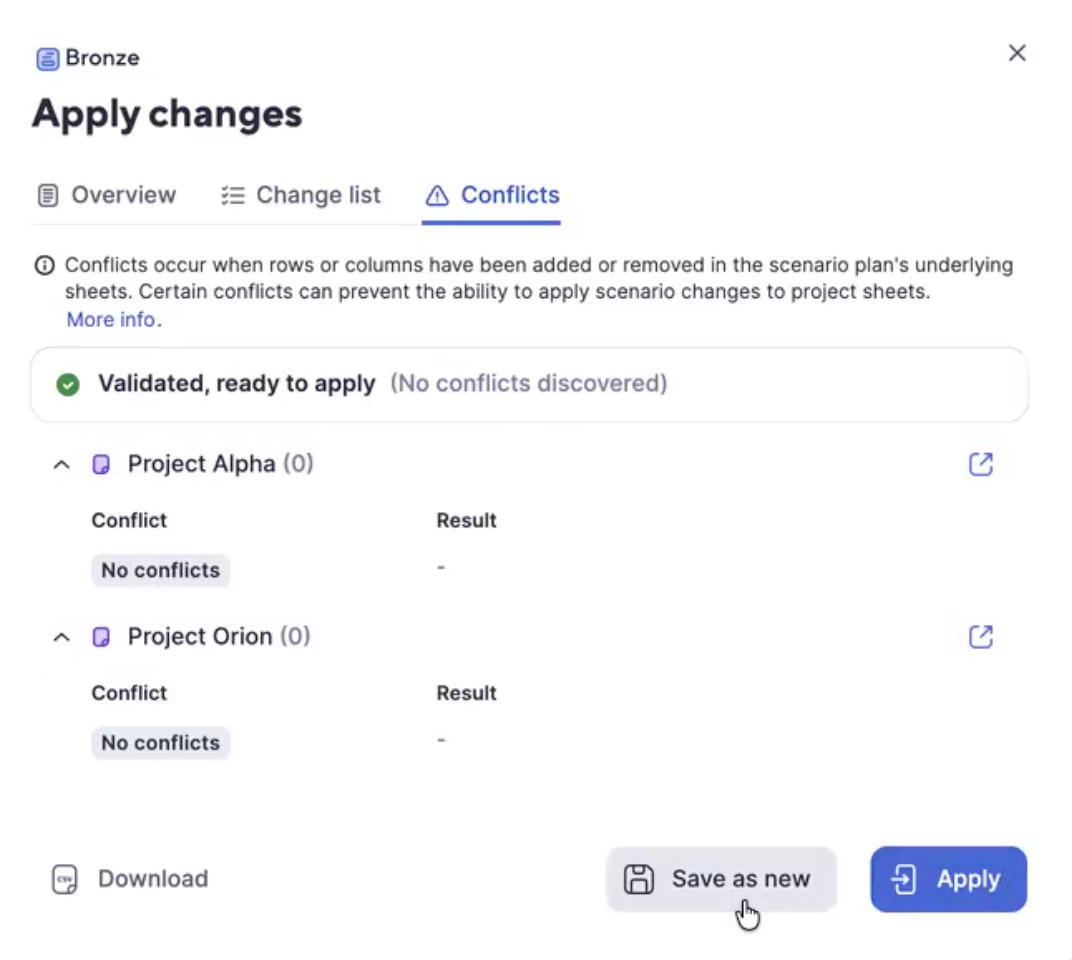Click the Project Alpha No conflicts badge
The height and width of the screenshot is (960, 1072).
(x=161, y=570)
